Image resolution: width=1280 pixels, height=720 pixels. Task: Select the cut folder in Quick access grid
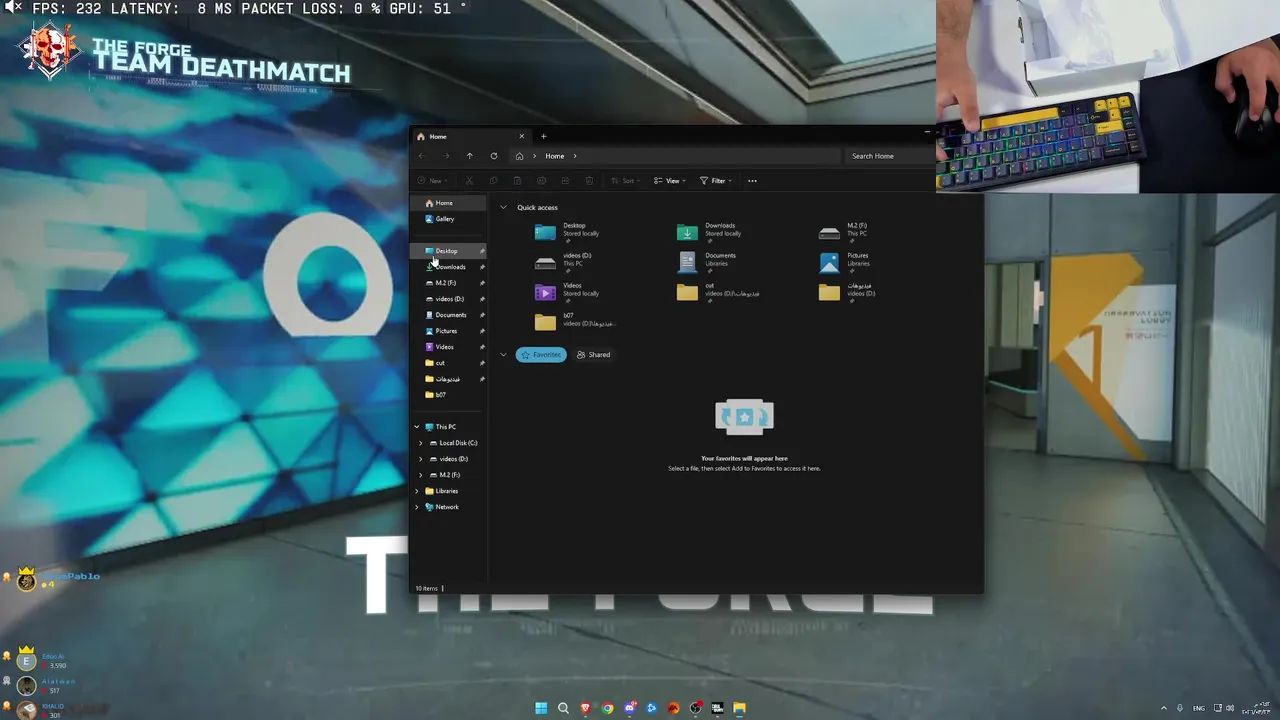pos(718,292)
